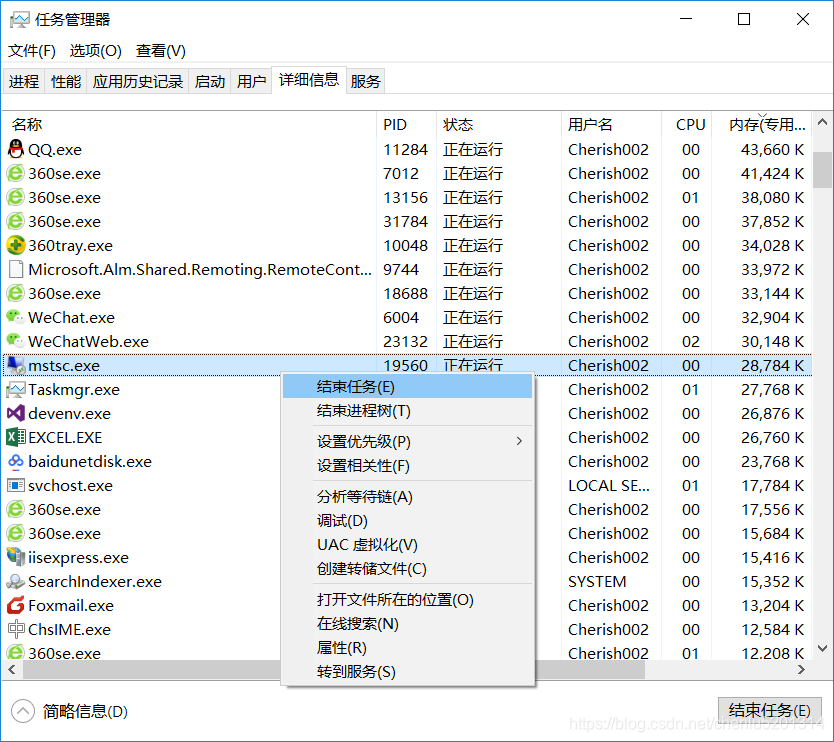Click the 360tray.exe shield icon
The image size is (834, 742).
point(16,245)
